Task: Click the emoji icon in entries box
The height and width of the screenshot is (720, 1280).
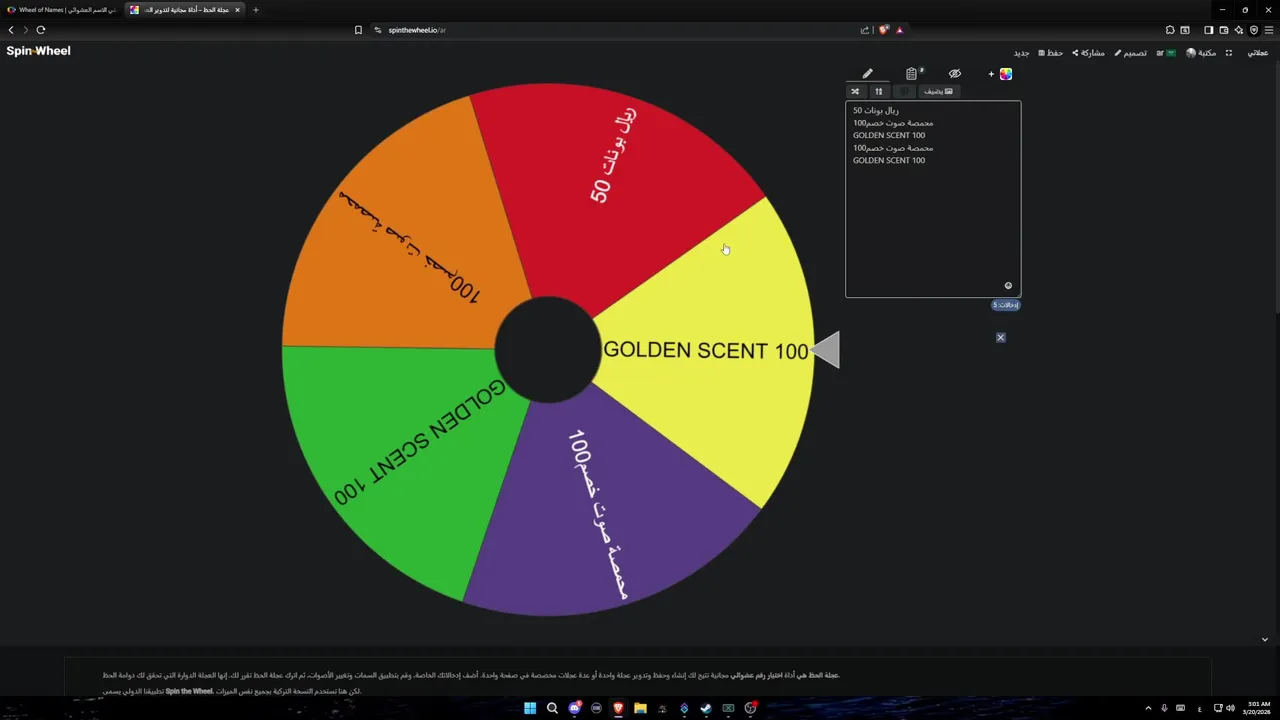Action: (1008, 286)
